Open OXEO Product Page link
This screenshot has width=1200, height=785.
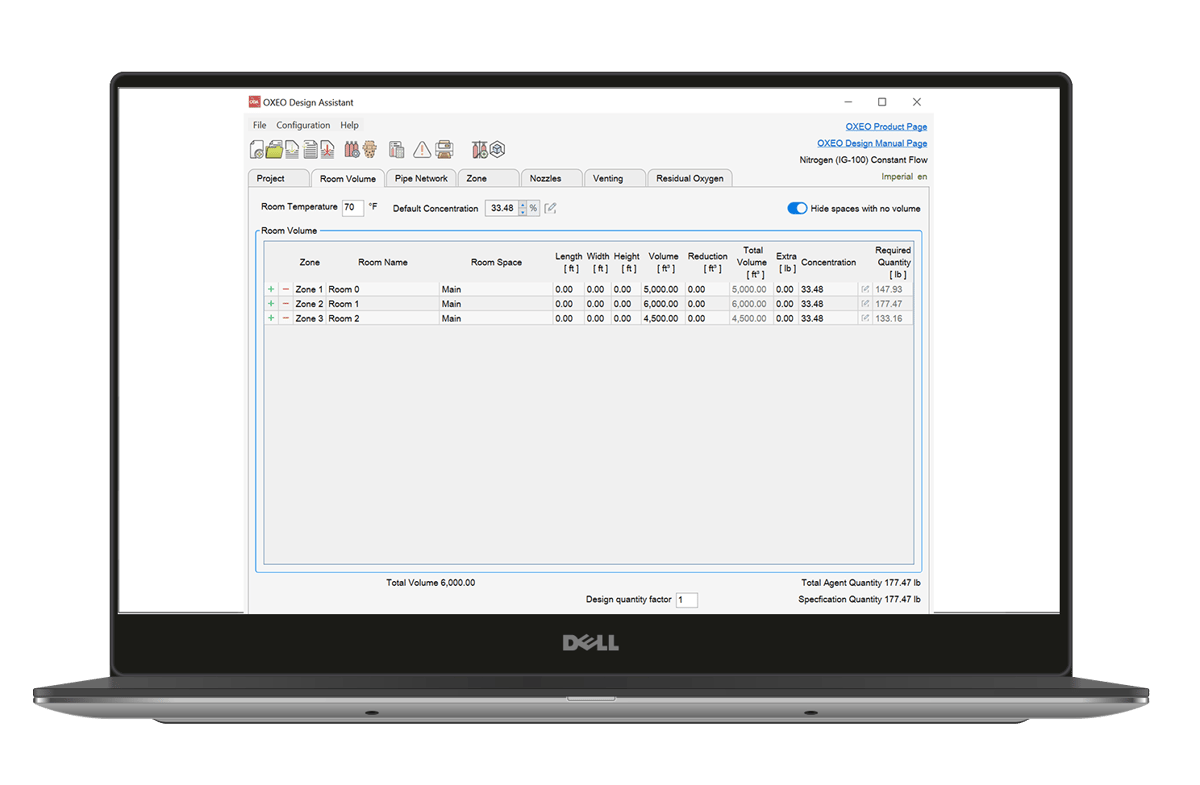[886, 127]
